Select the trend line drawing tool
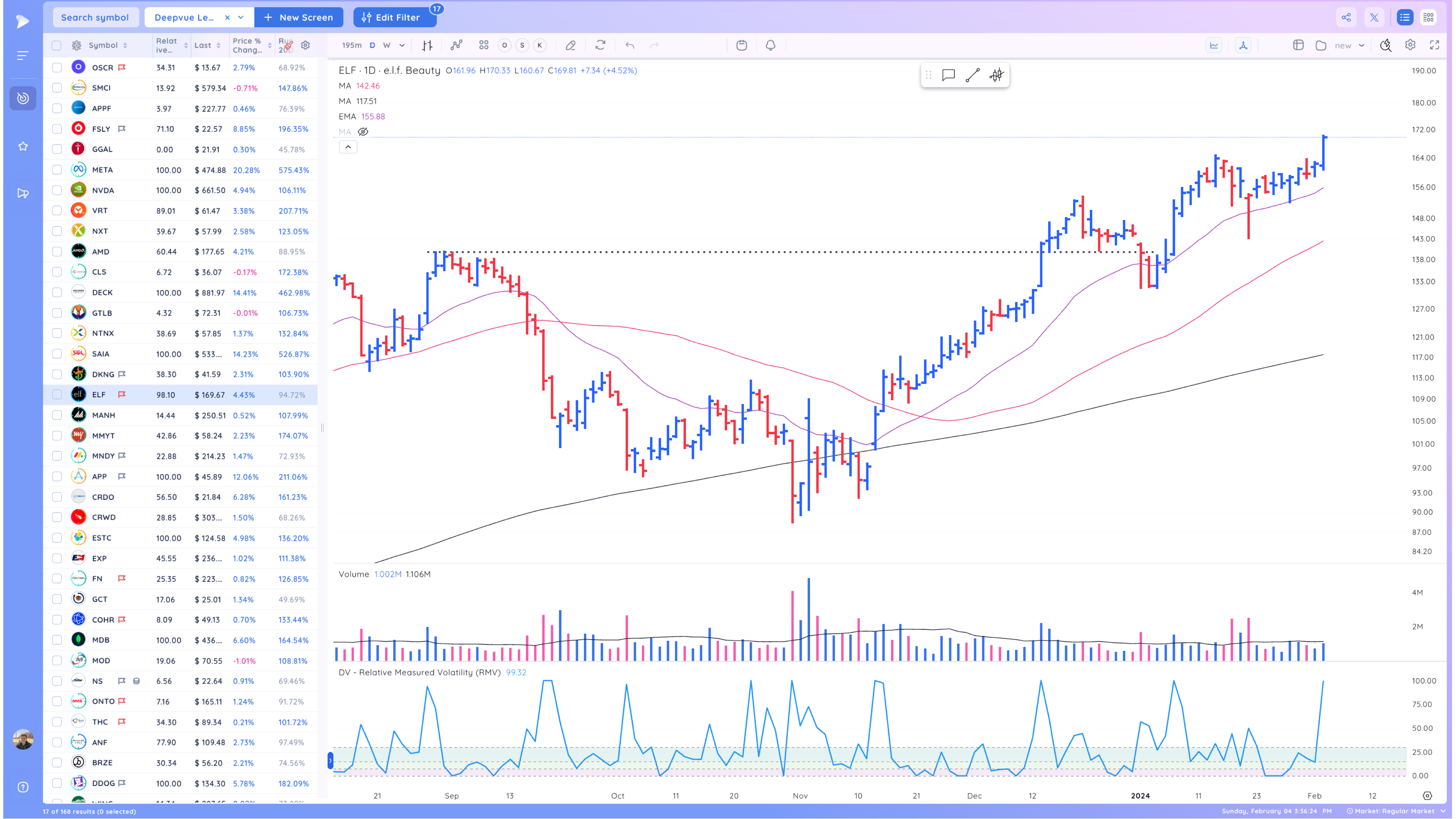This screenshot has width=1456, height=819. 972,75
